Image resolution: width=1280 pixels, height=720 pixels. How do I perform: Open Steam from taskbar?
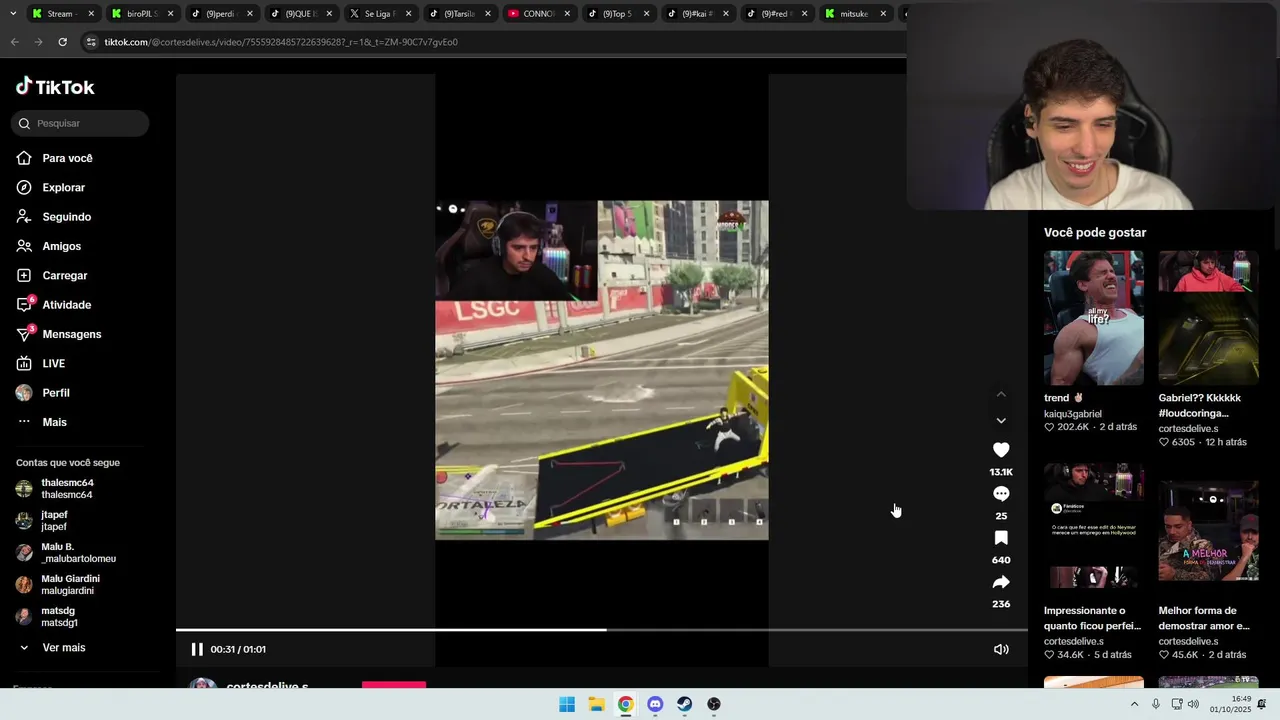click(x=684, y=704)
